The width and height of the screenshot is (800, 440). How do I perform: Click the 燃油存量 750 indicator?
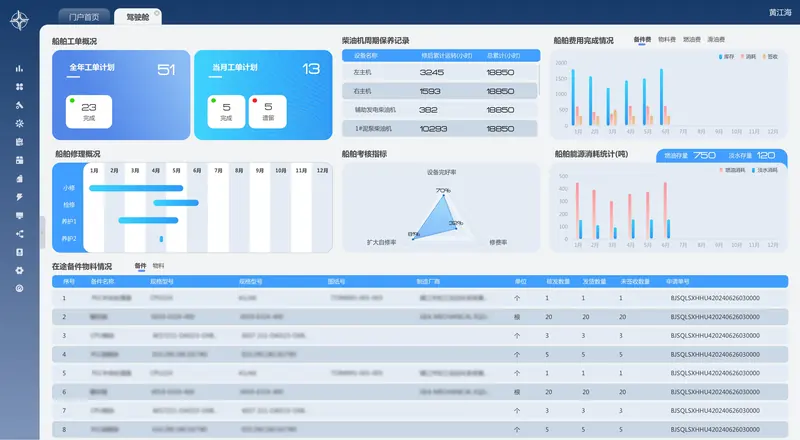coord(690,155)
